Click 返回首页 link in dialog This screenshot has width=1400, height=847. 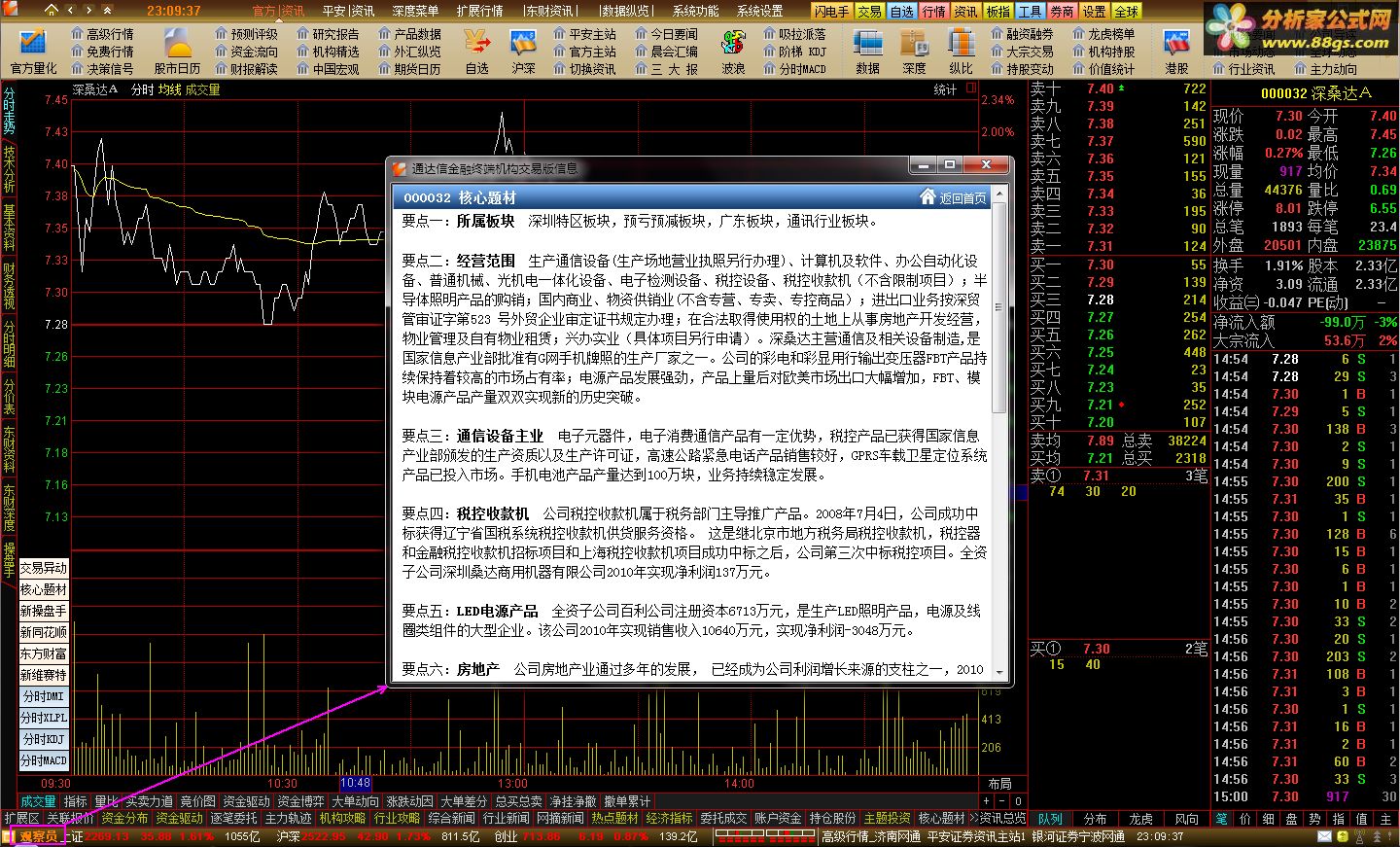point(962,198)
